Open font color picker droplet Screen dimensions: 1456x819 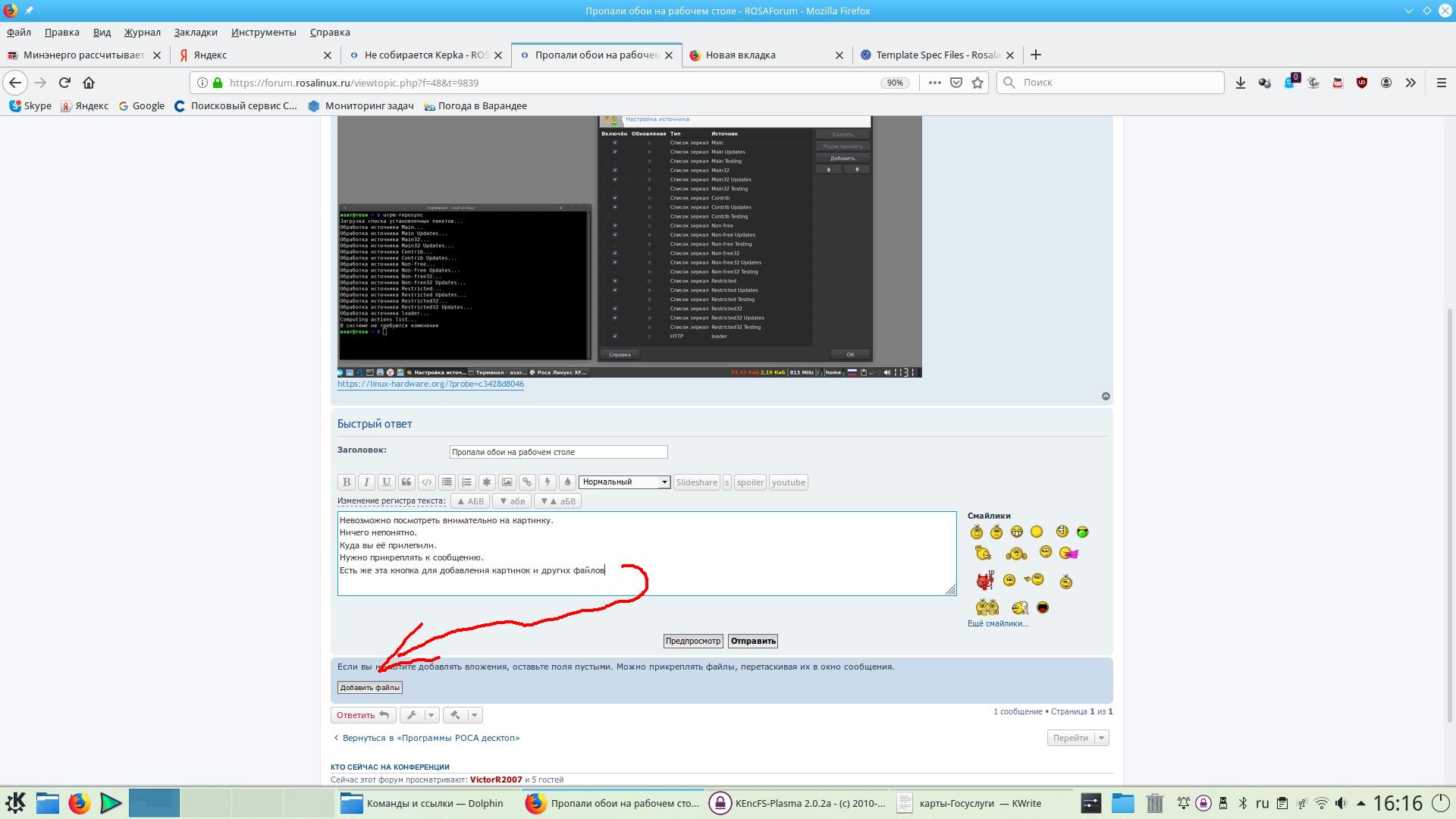coord(567,482)
